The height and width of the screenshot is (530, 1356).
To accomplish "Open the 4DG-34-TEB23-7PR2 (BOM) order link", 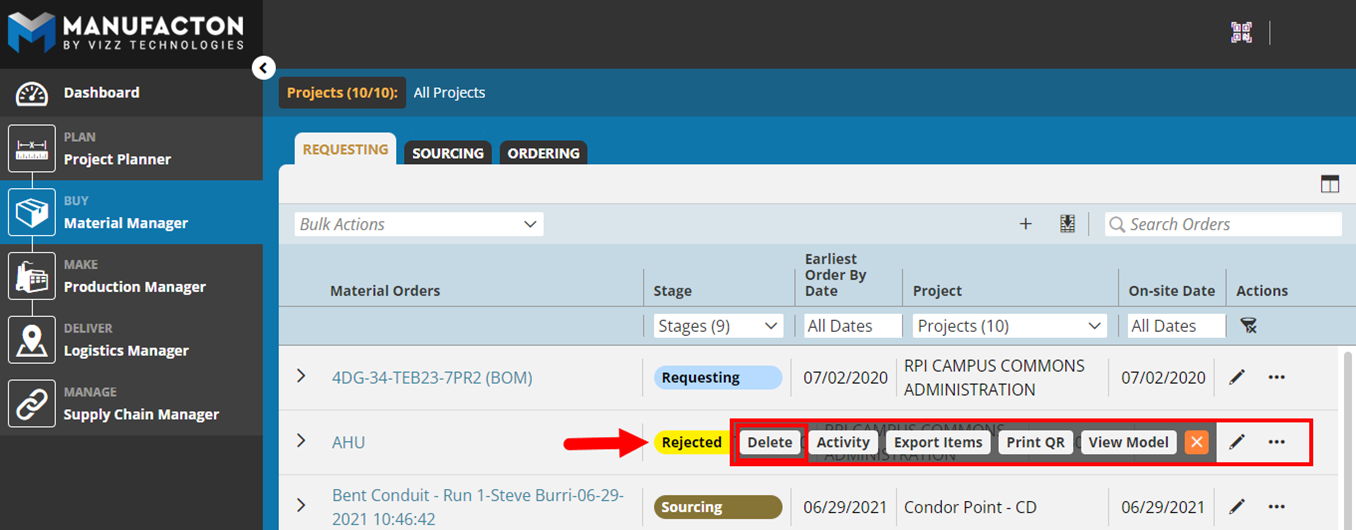I will pos(432,377).
